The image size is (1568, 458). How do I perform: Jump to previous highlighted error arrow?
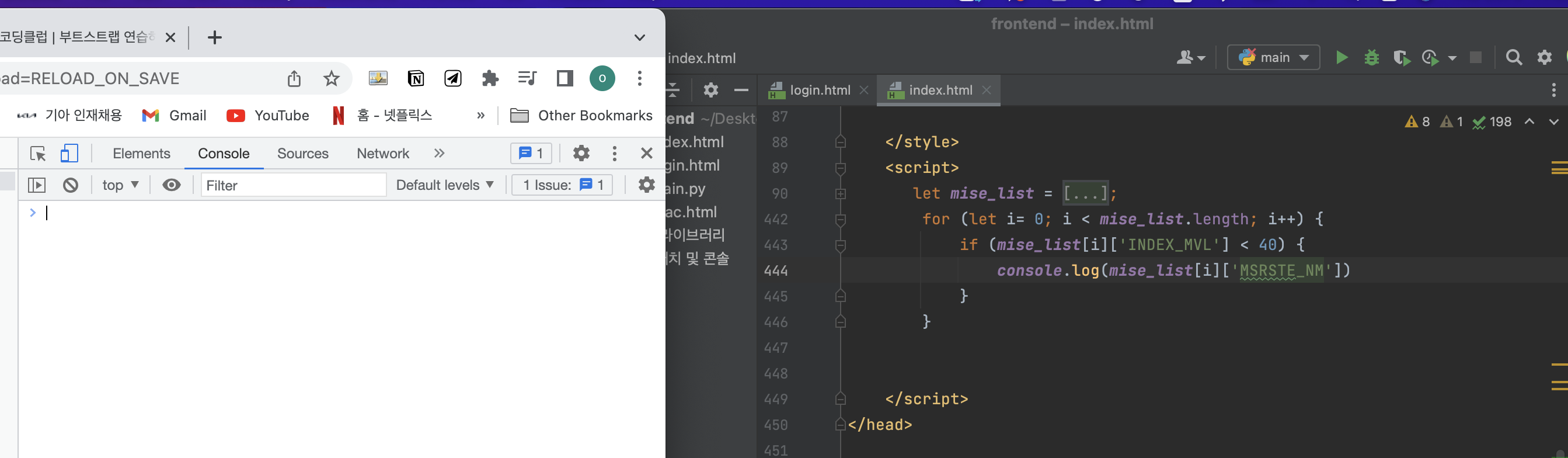[1529, 122]
